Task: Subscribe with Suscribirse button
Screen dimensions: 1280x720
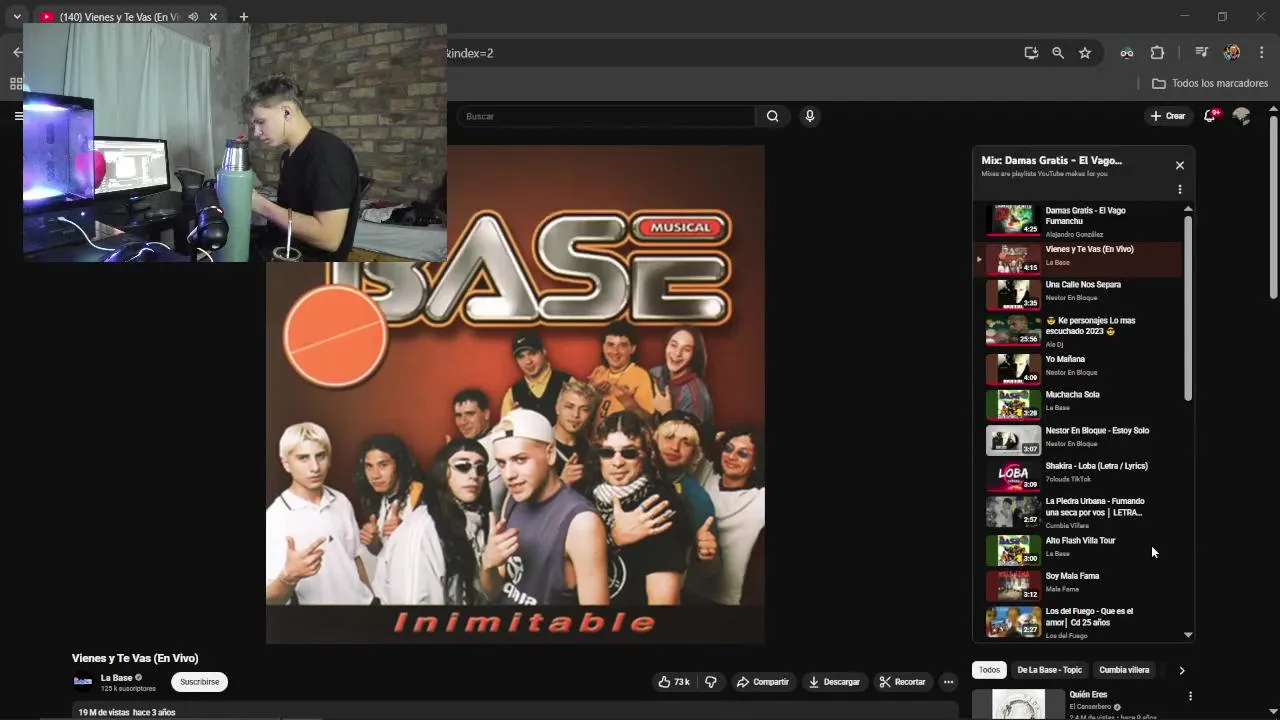Action: (199, 682)
